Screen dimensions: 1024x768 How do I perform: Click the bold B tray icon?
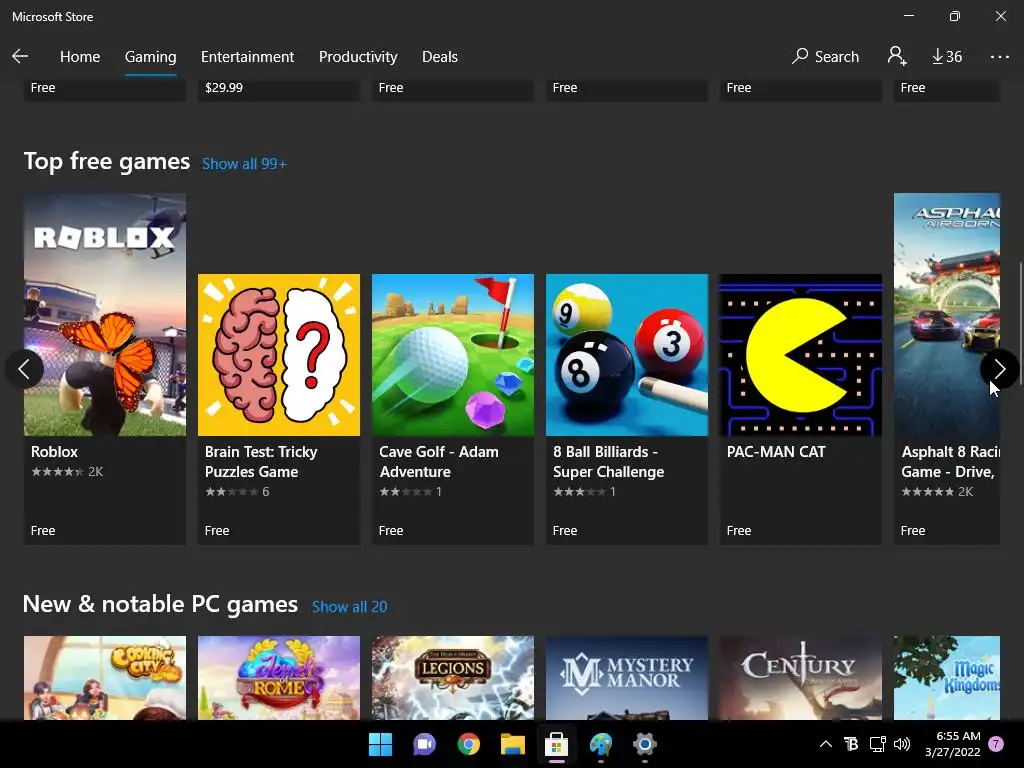click(x=851, y=744)
